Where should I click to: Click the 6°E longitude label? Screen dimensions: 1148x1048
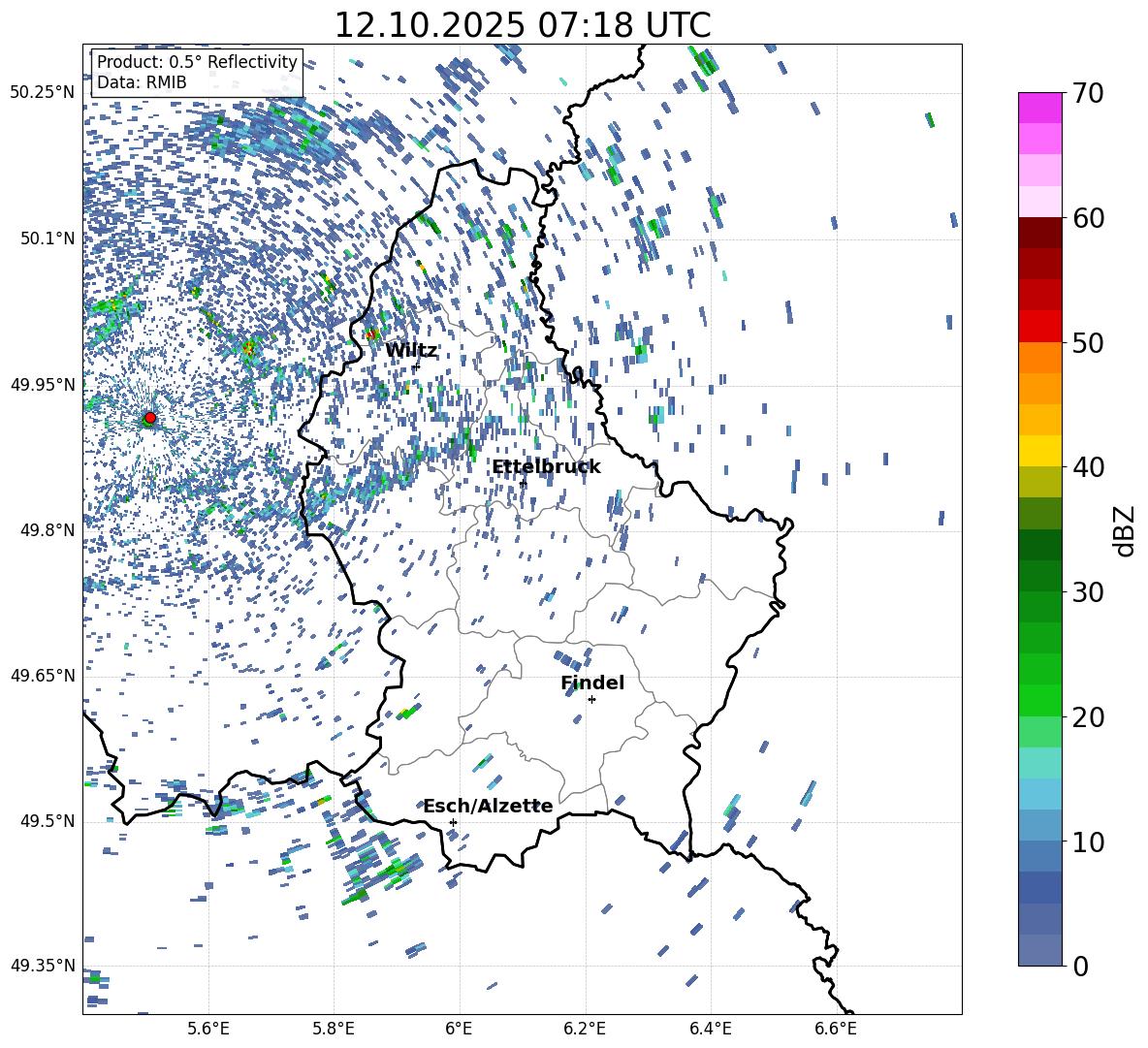pyautogui.click(x=459, y=1029)
